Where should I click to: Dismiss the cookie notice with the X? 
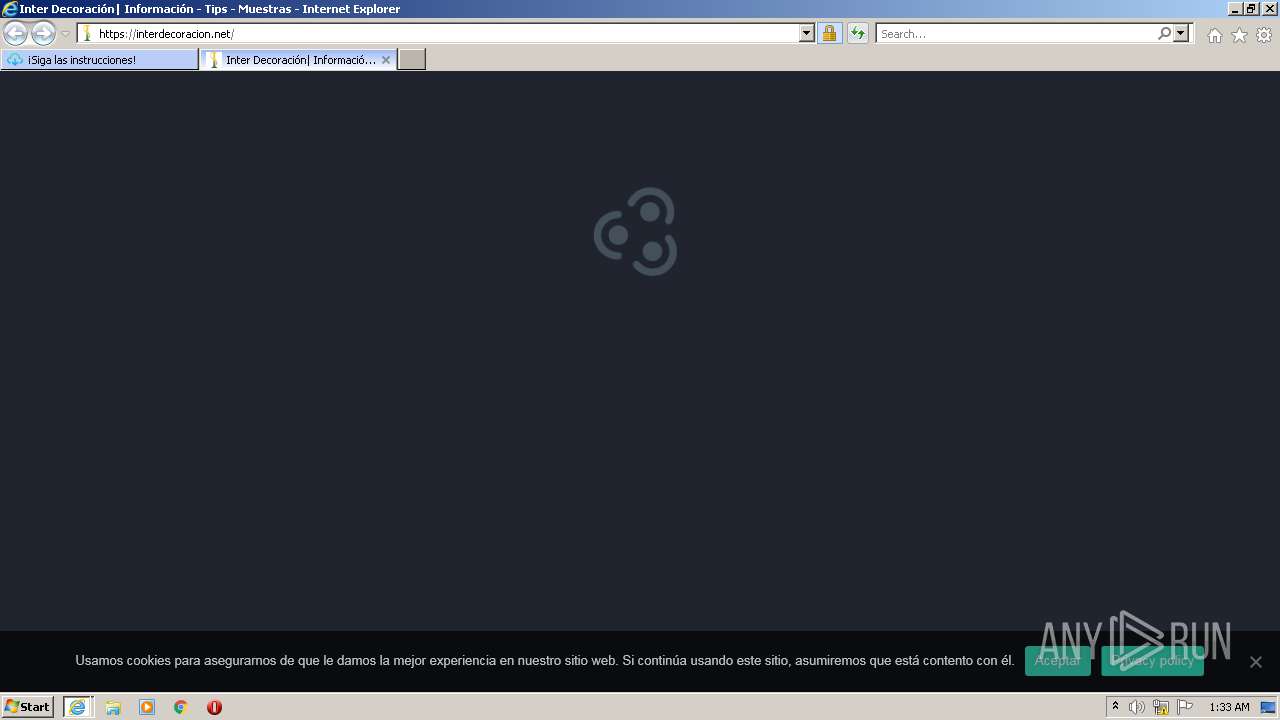click(x=1256, y=662)
